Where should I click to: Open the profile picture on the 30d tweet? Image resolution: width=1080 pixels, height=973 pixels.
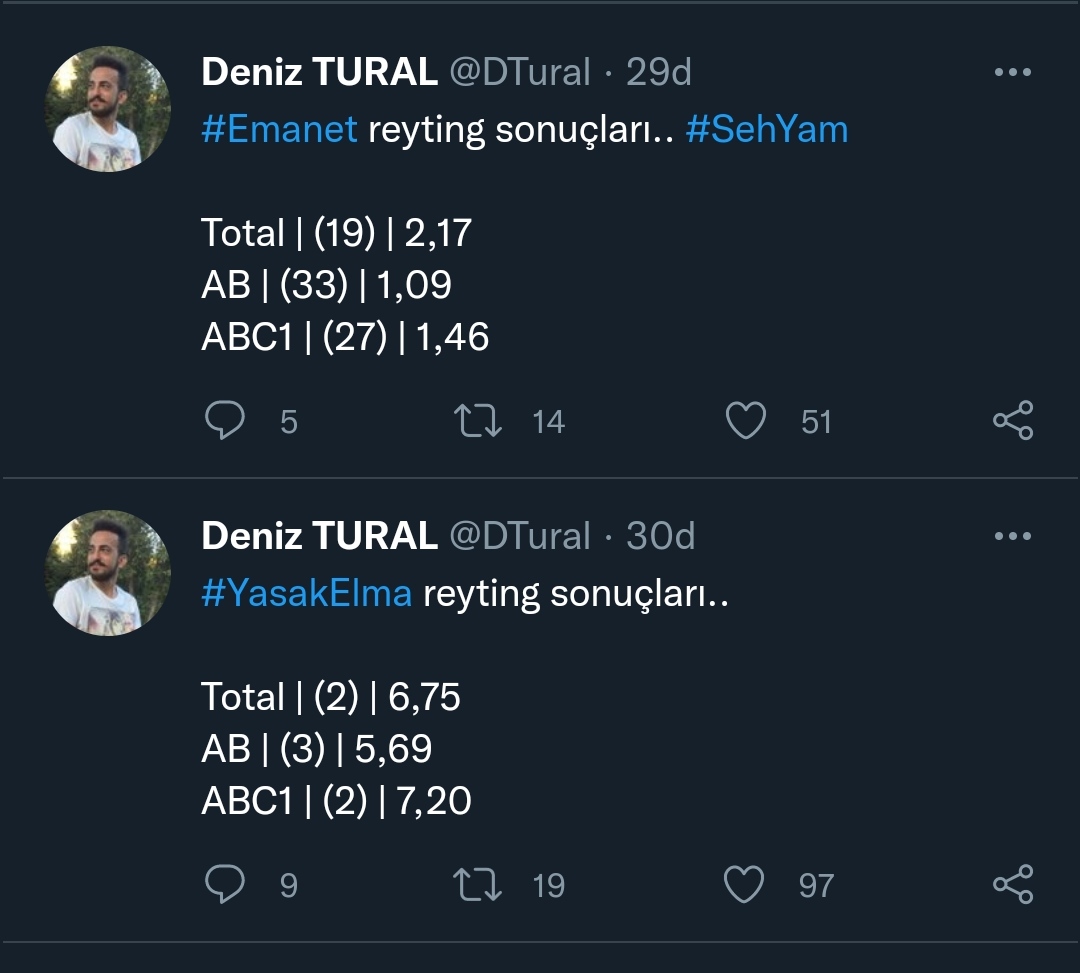108,573
